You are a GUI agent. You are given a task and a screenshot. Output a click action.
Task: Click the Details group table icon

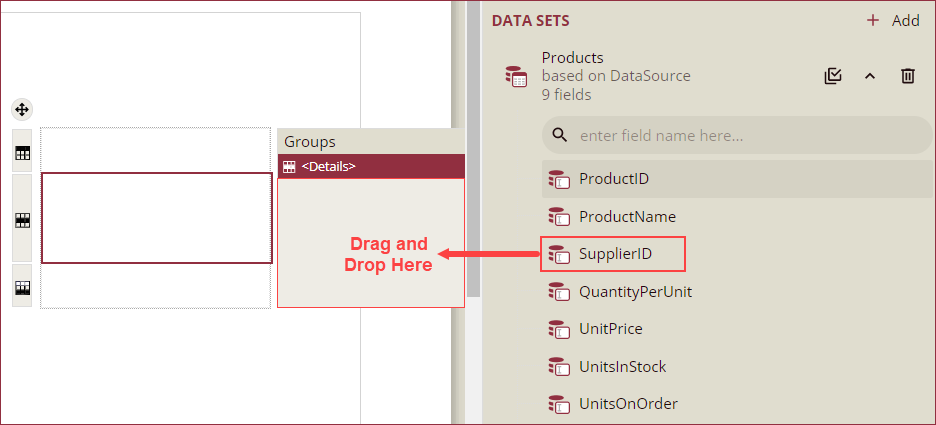click(289, 167)
